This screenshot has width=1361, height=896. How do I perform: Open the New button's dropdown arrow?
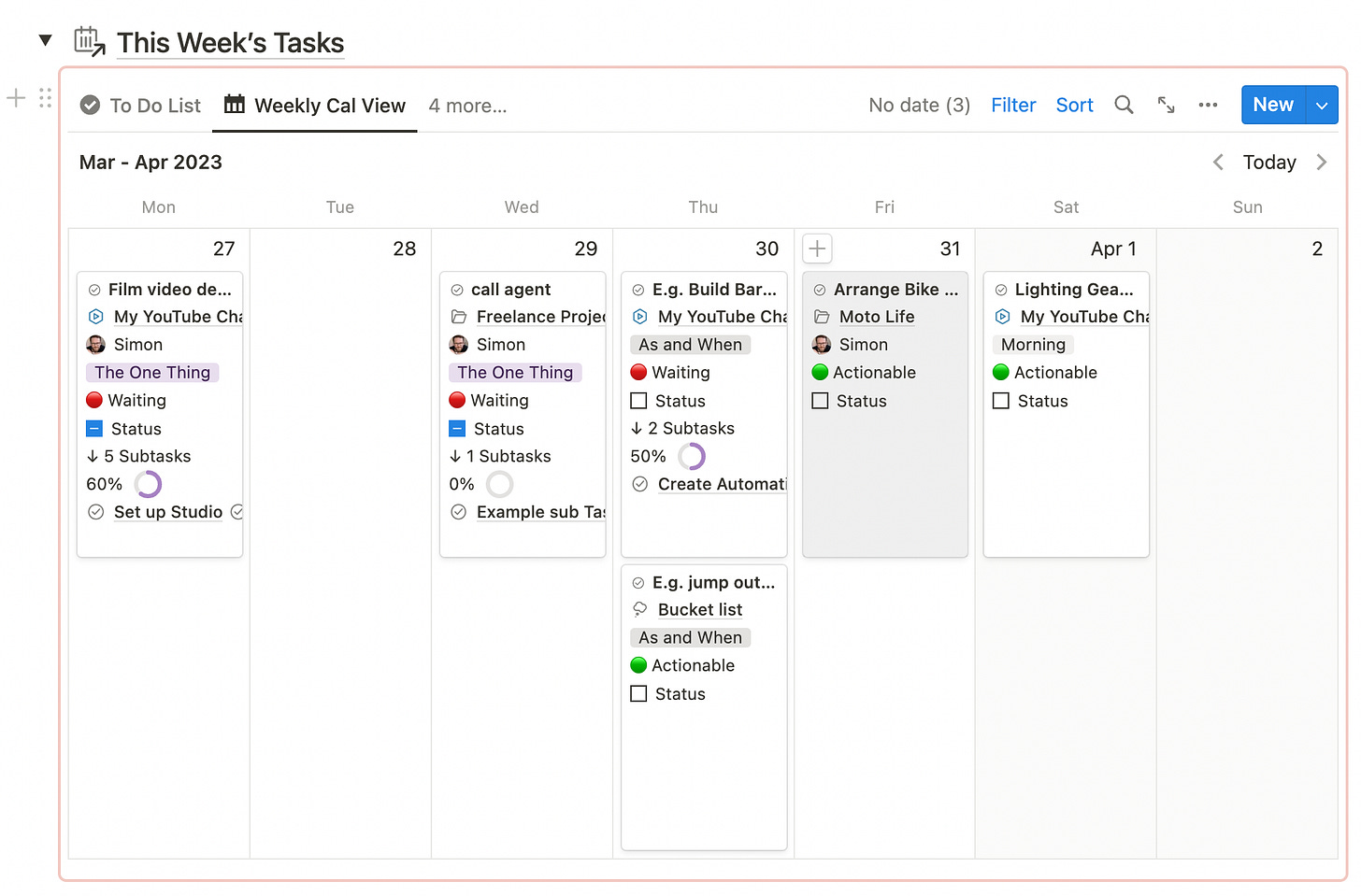(1322, 105)
